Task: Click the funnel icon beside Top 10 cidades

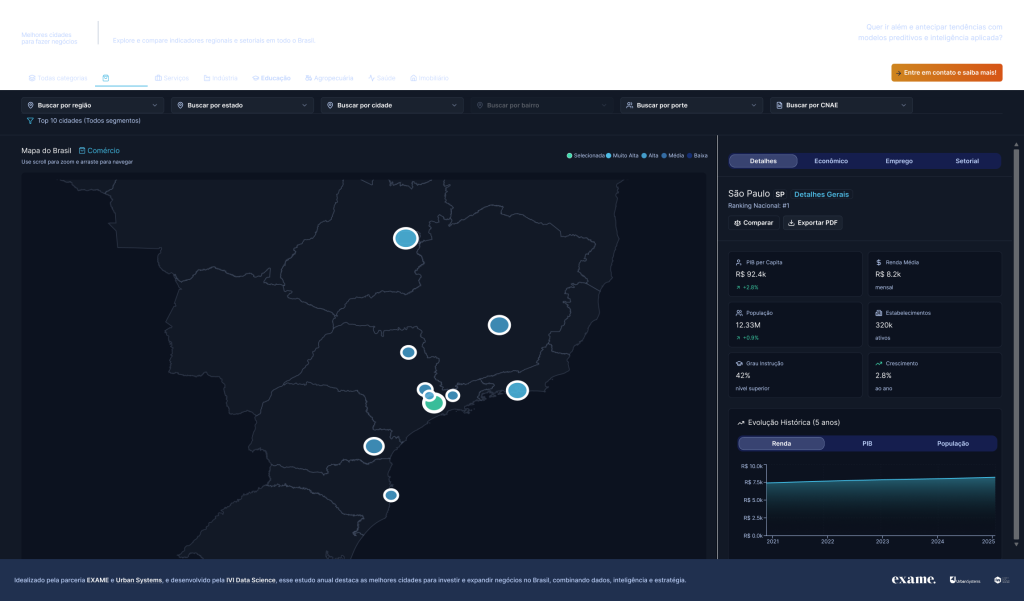Action: tap(30, 120)
